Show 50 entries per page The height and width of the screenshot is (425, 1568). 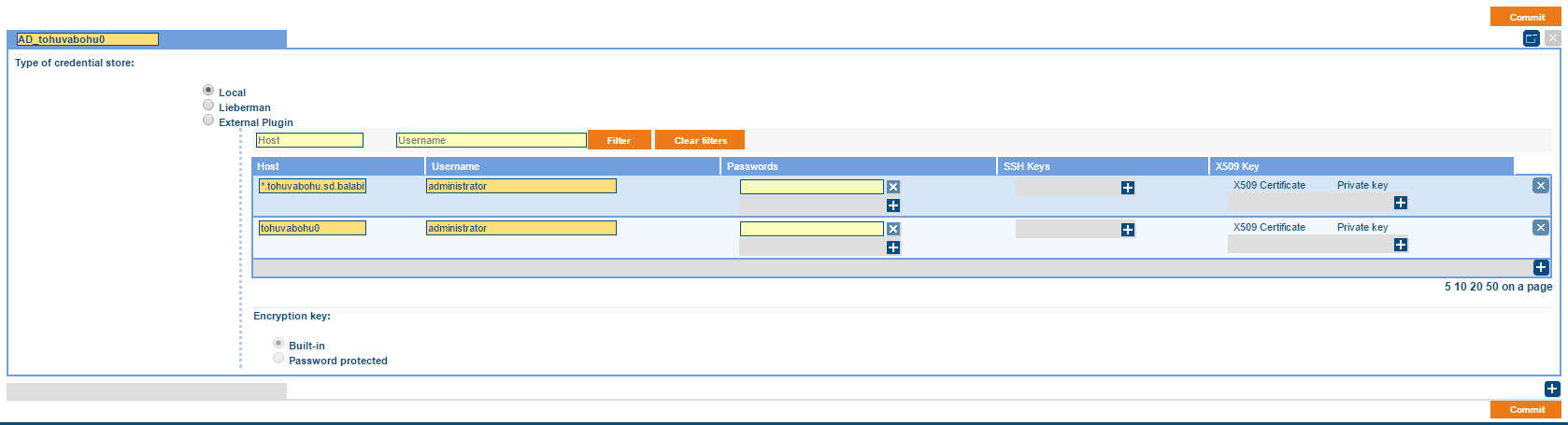point(1492,287)
